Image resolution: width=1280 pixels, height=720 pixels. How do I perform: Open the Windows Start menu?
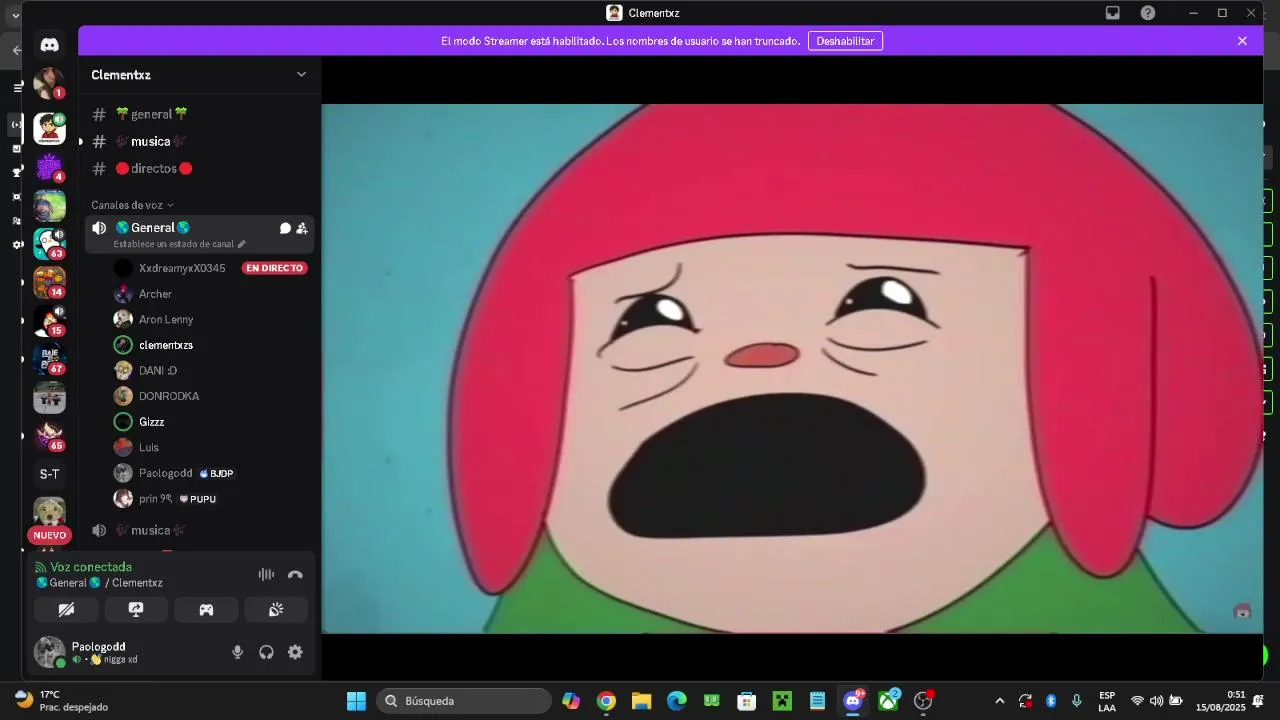(356, 701)
